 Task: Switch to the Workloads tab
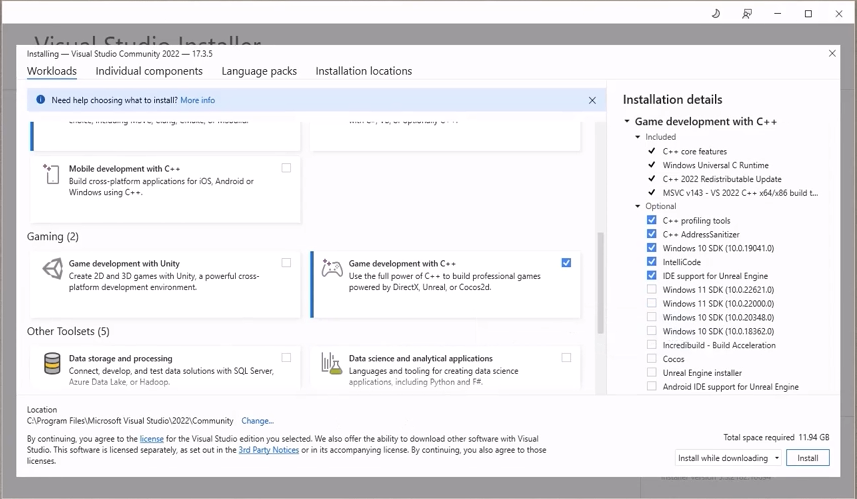point(52,71)
